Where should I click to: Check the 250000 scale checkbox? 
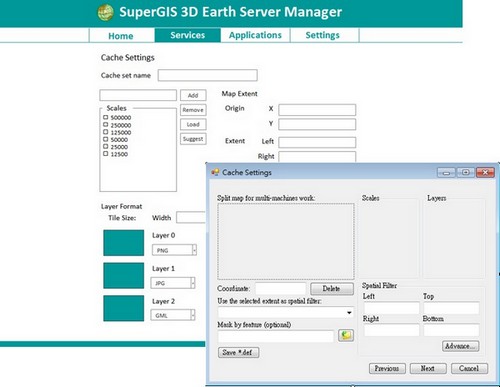pyautogui.click(x=106, y=125)
